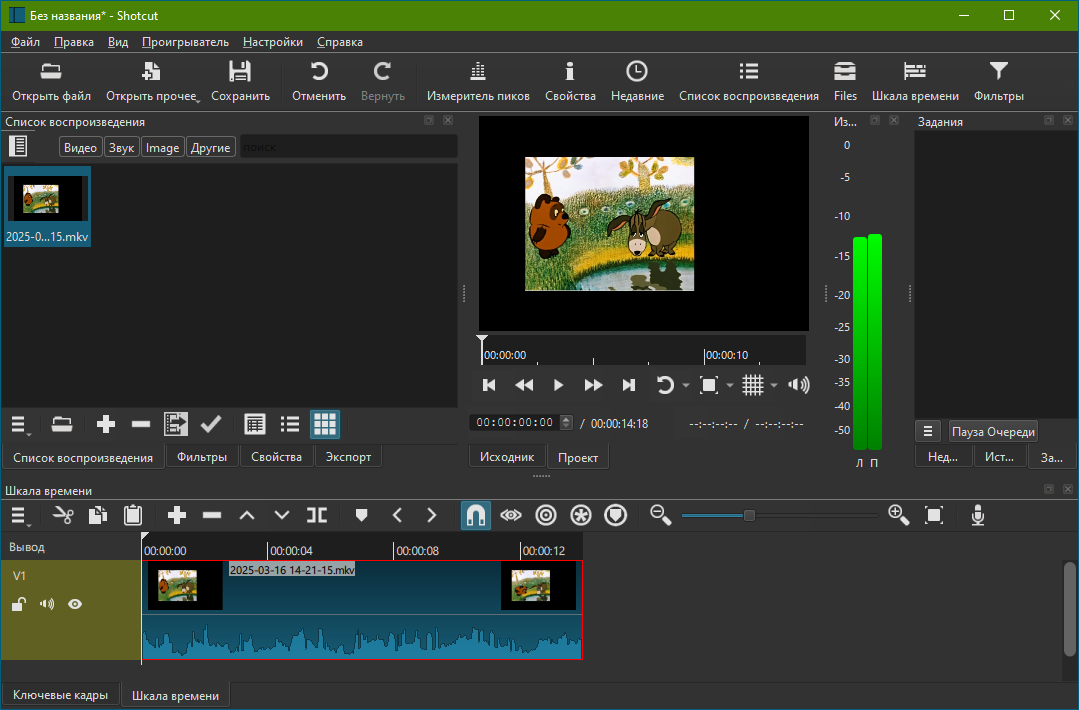Zoom out the timeline with magnifier minus
This screenshot has height=710, width=1079.
pos(661,515)
